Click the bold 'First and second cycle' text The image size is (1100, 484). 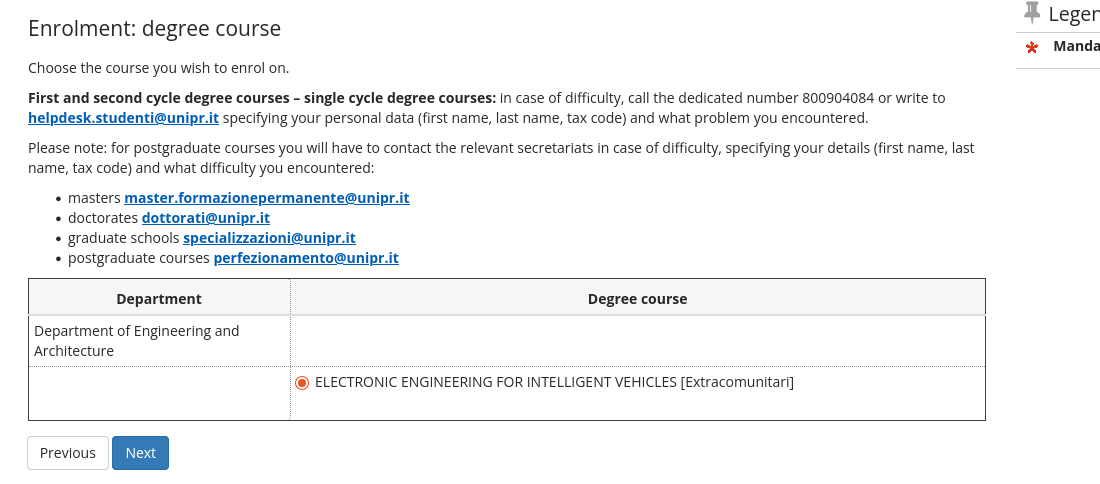tap(261, 98)
